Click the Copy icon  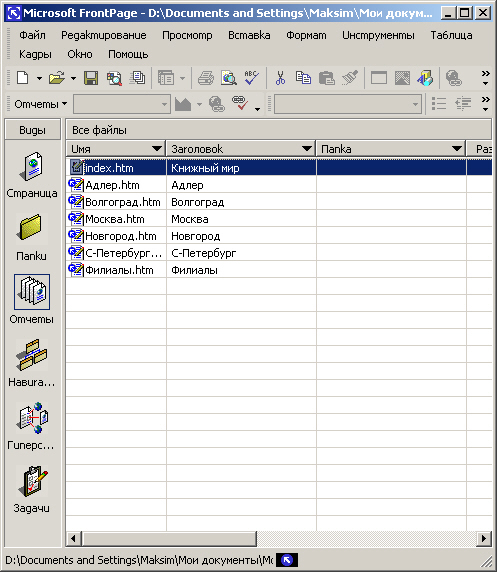[x=303, y=78]
